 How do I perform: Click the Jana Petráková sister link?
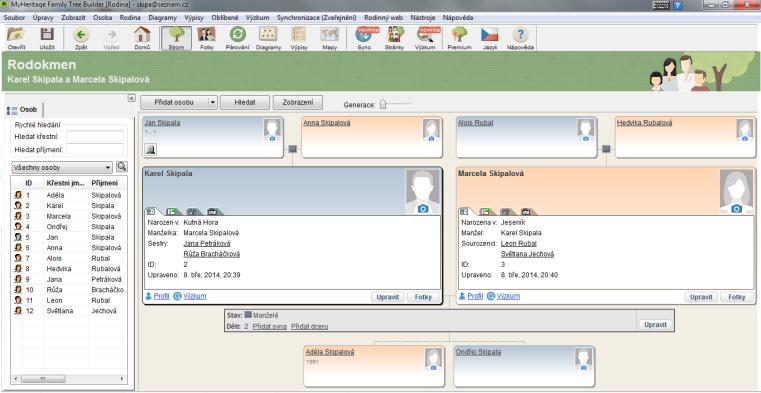(x=207, y=243)
